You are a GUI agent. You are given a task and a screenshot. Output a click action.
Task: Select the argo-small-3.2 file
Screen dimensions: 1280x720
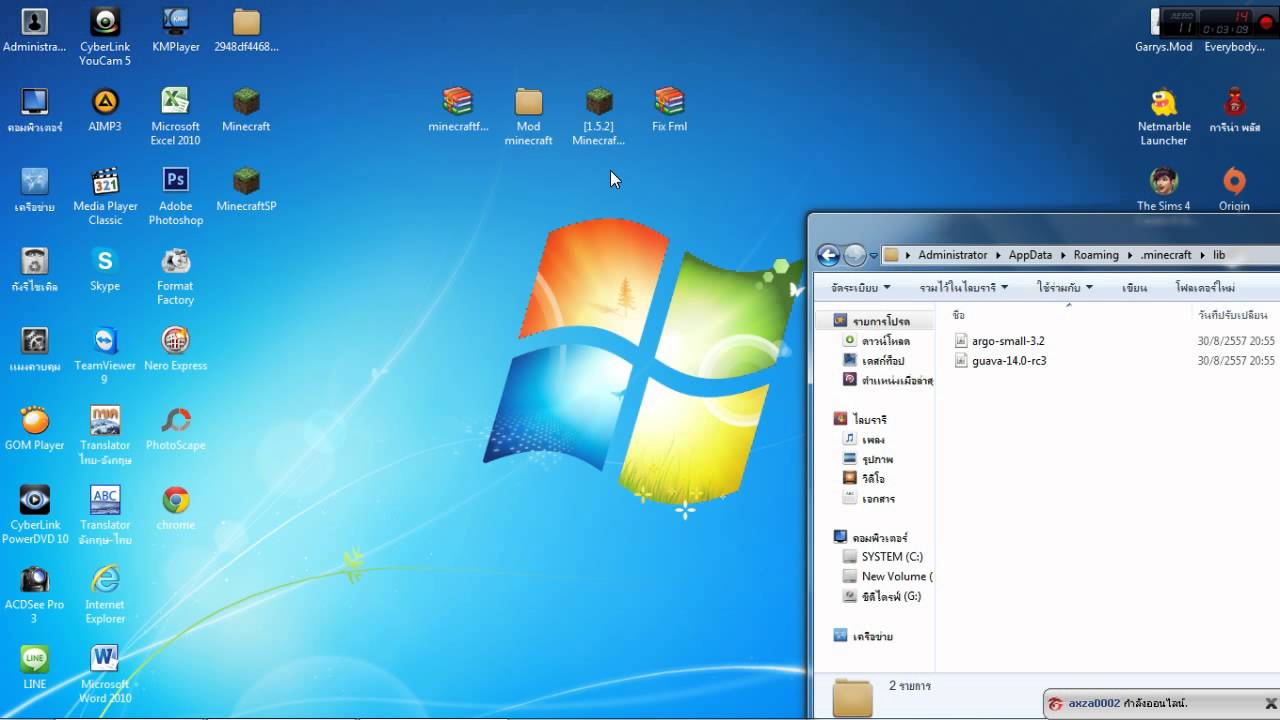tap(1000, 341)
